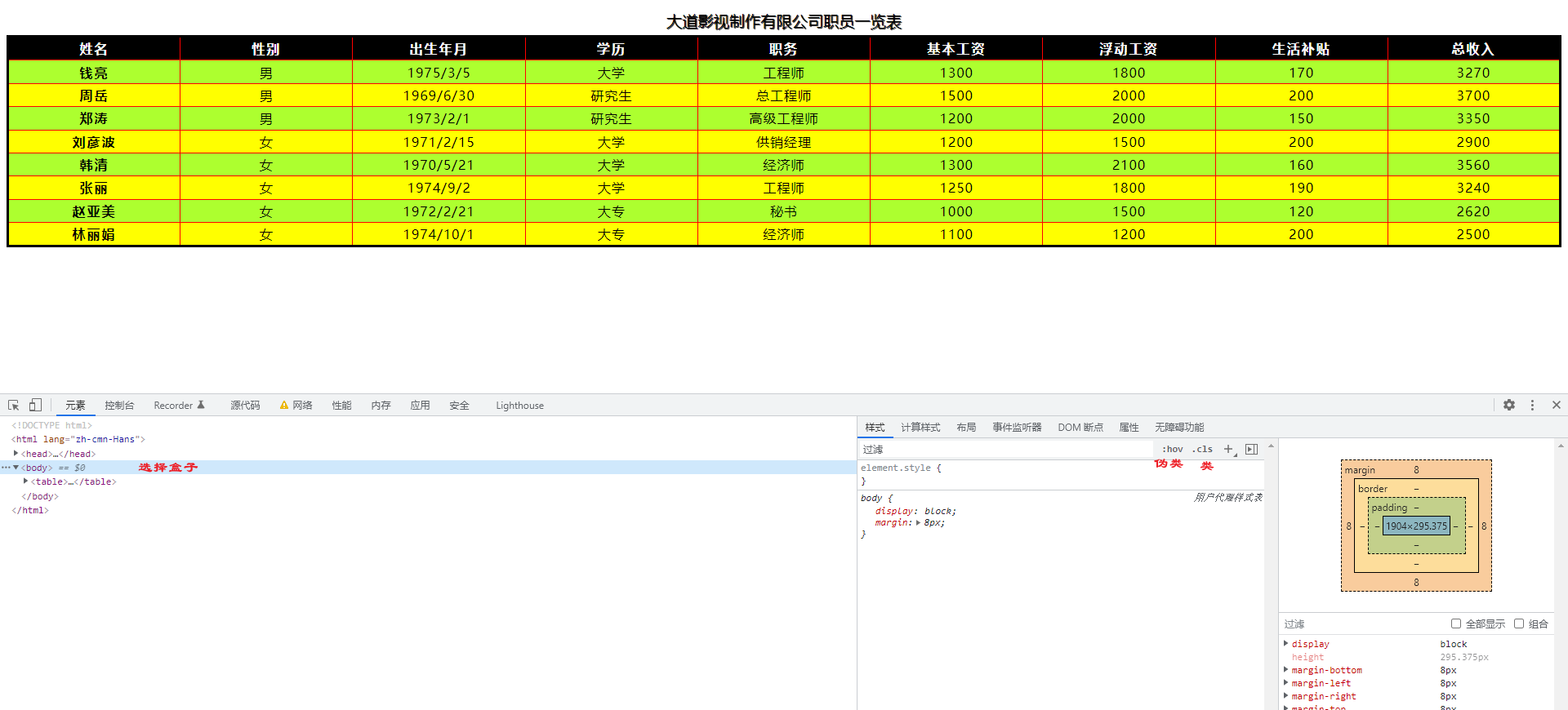Screen dimensions: 1568x710
Task: Select the 计算样式 sidebar tab
Action: pos(920,428)
